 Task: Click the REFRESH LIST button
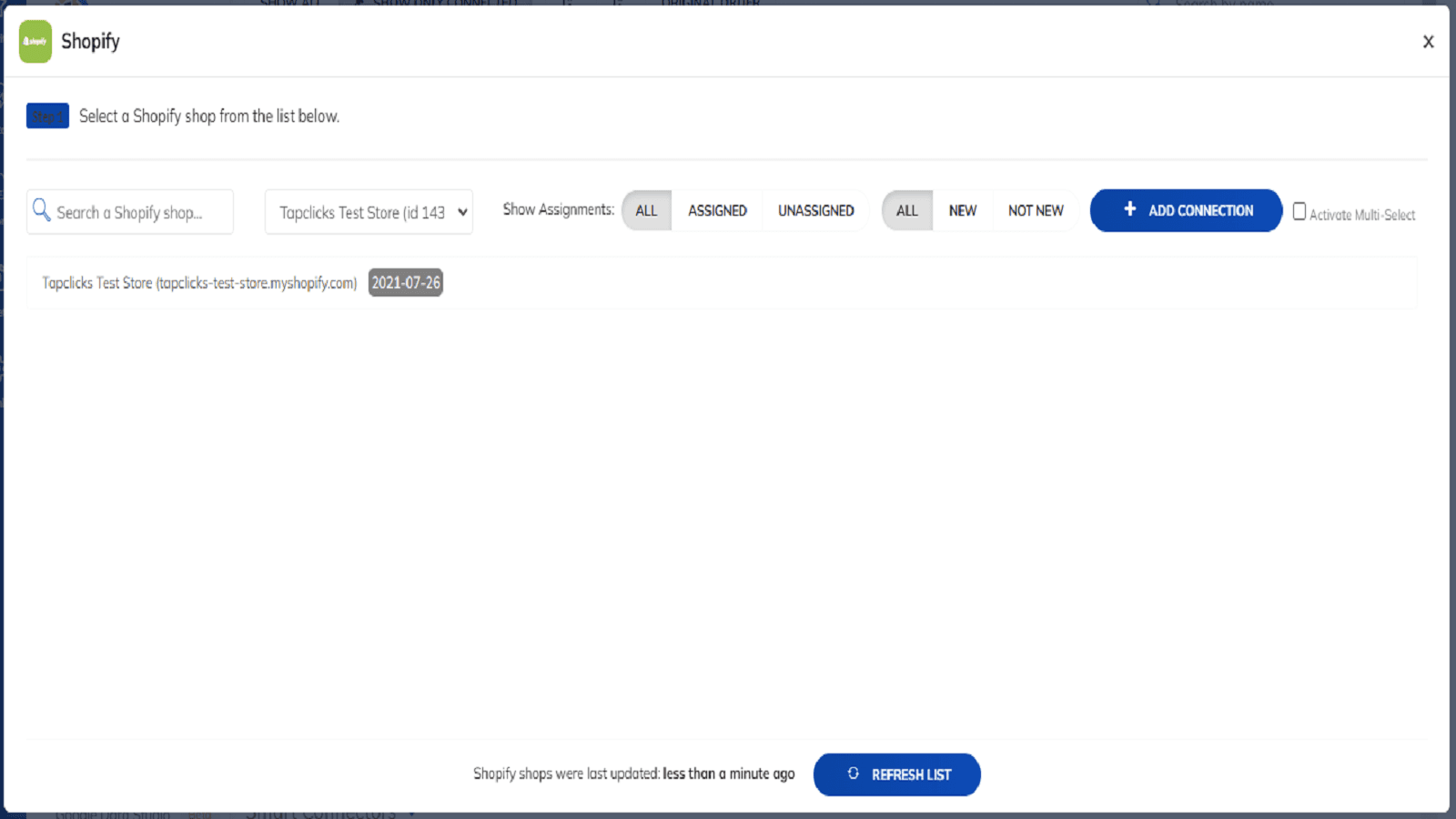point(897,774)
